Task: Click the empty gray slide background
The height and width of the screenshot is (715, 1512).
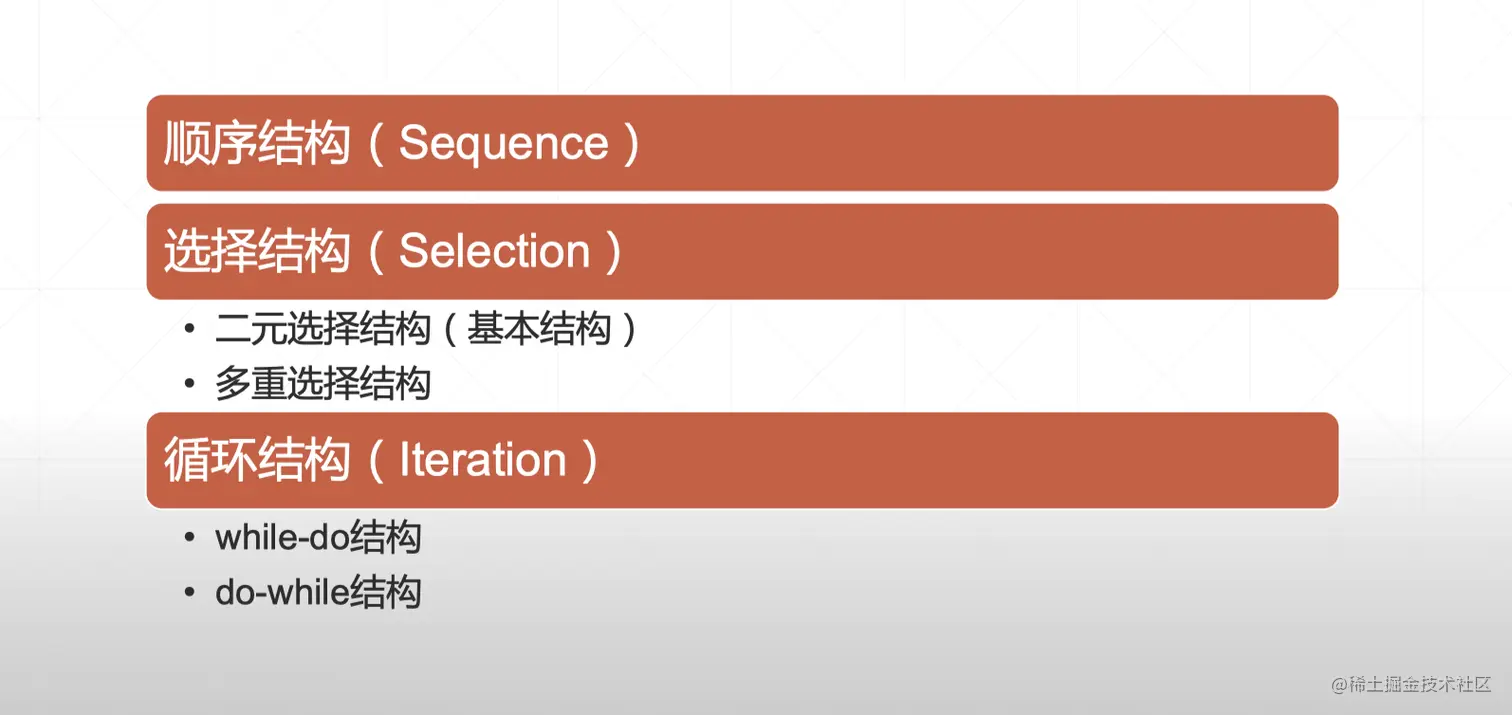Action: (900, 600)
